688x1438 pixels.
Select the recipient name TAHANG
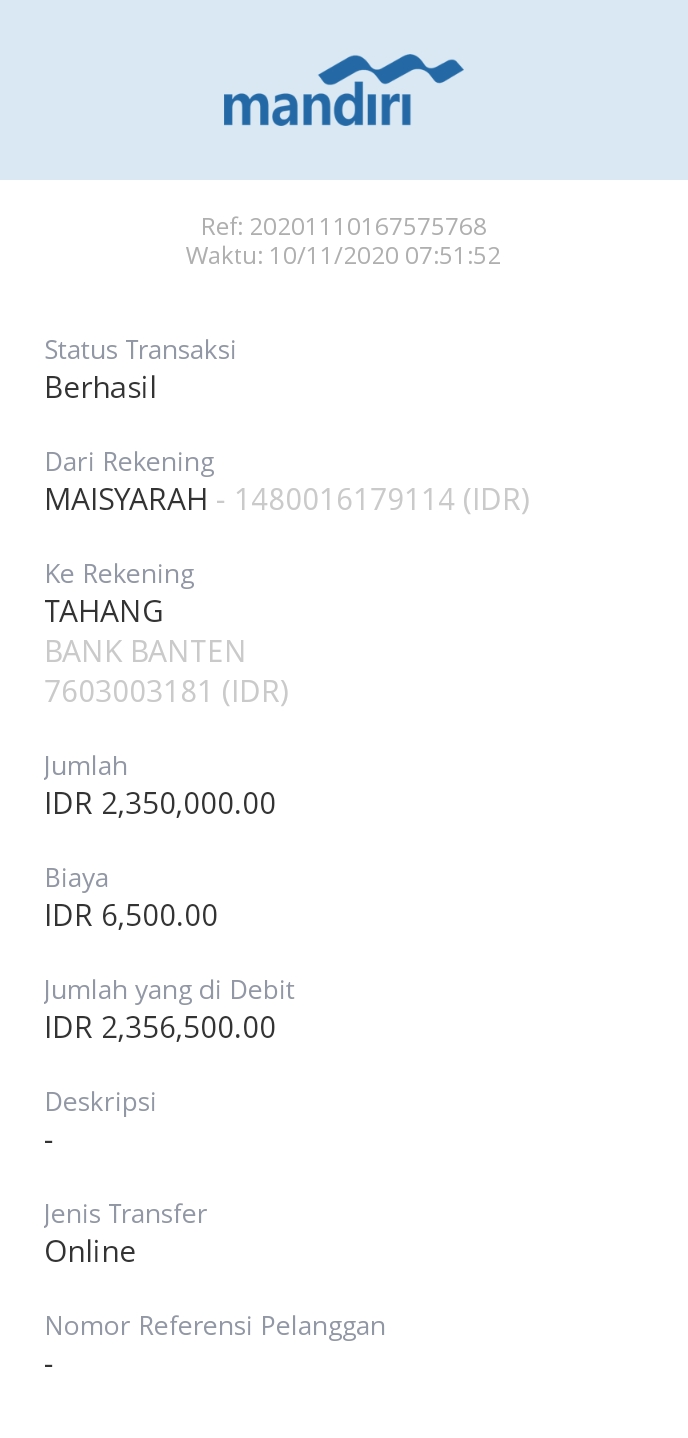[x=104, y=611]
